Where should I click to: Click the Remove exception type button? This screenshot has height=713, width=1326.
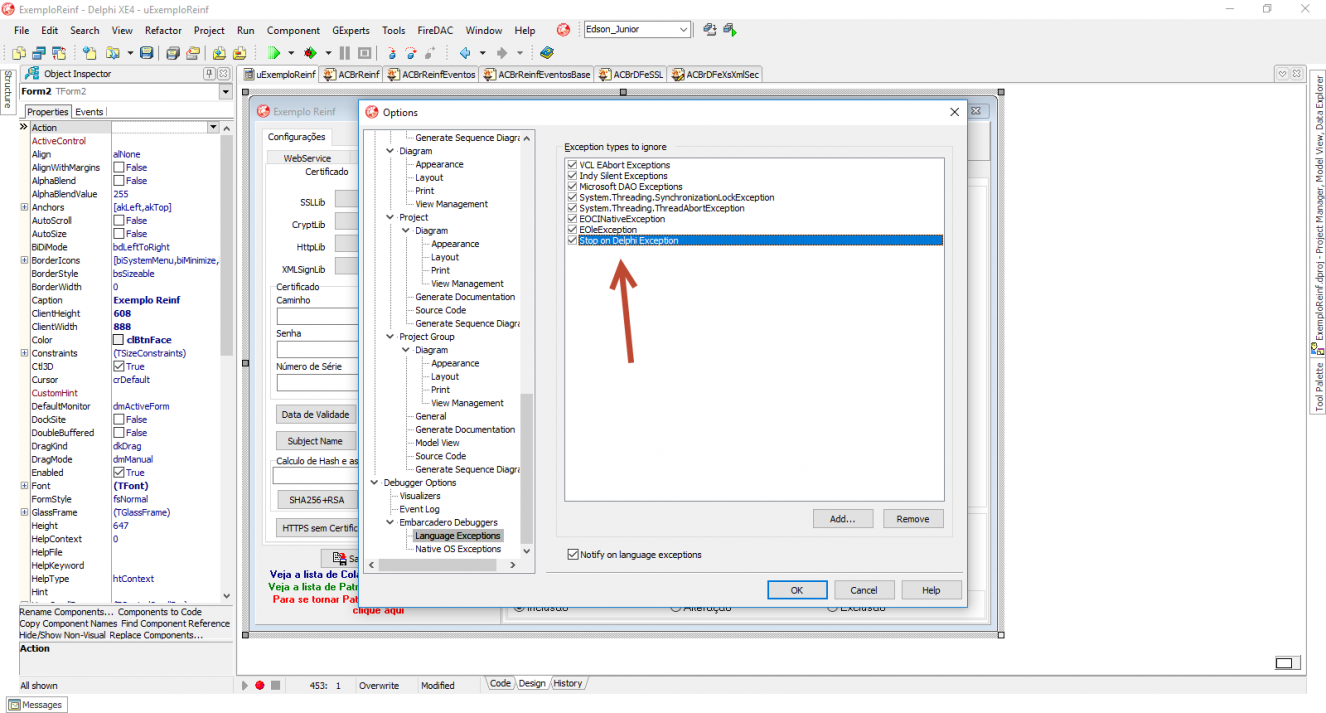click(x=913, y=519)
